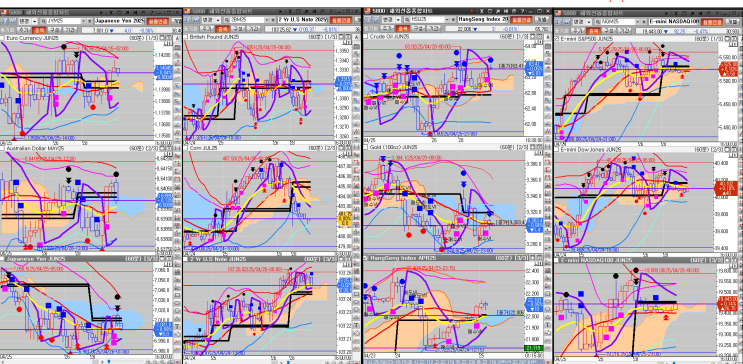Uncheck the E-mini S&P500 JUN25 chart checkbox

(556, 39)
